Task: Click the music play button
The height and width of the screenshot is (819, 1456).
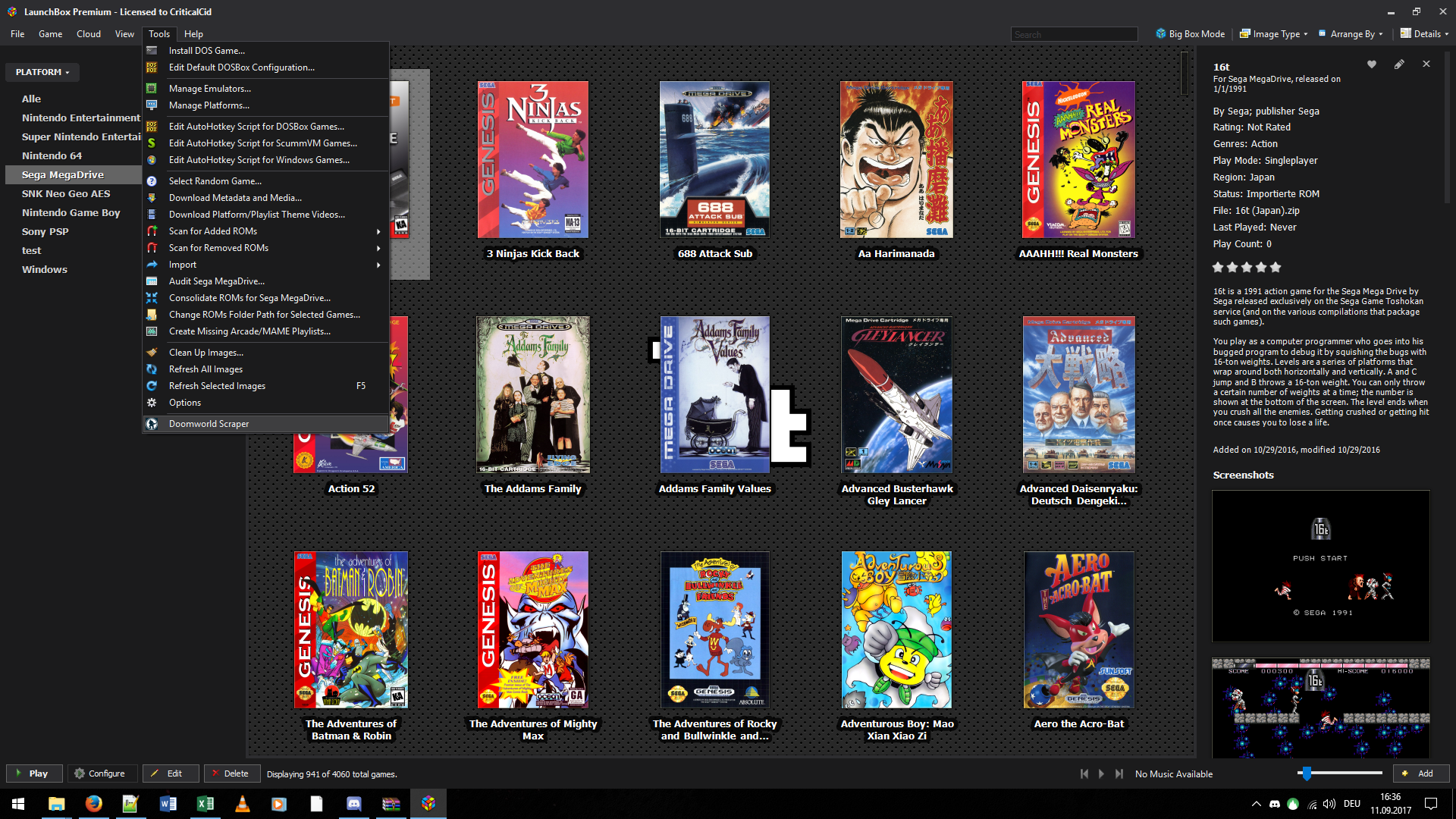Action: pyautogui.click(x=1101, y=773)
